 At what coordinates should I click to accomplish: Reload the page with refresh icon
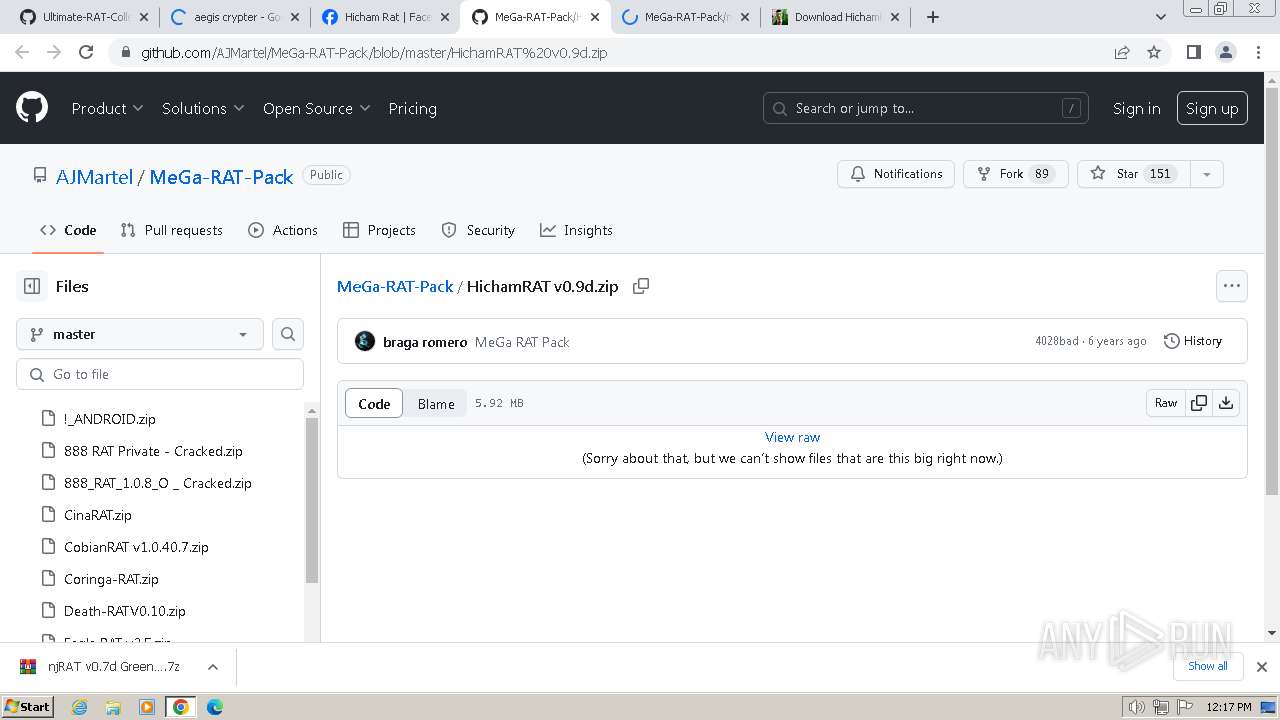86,52
